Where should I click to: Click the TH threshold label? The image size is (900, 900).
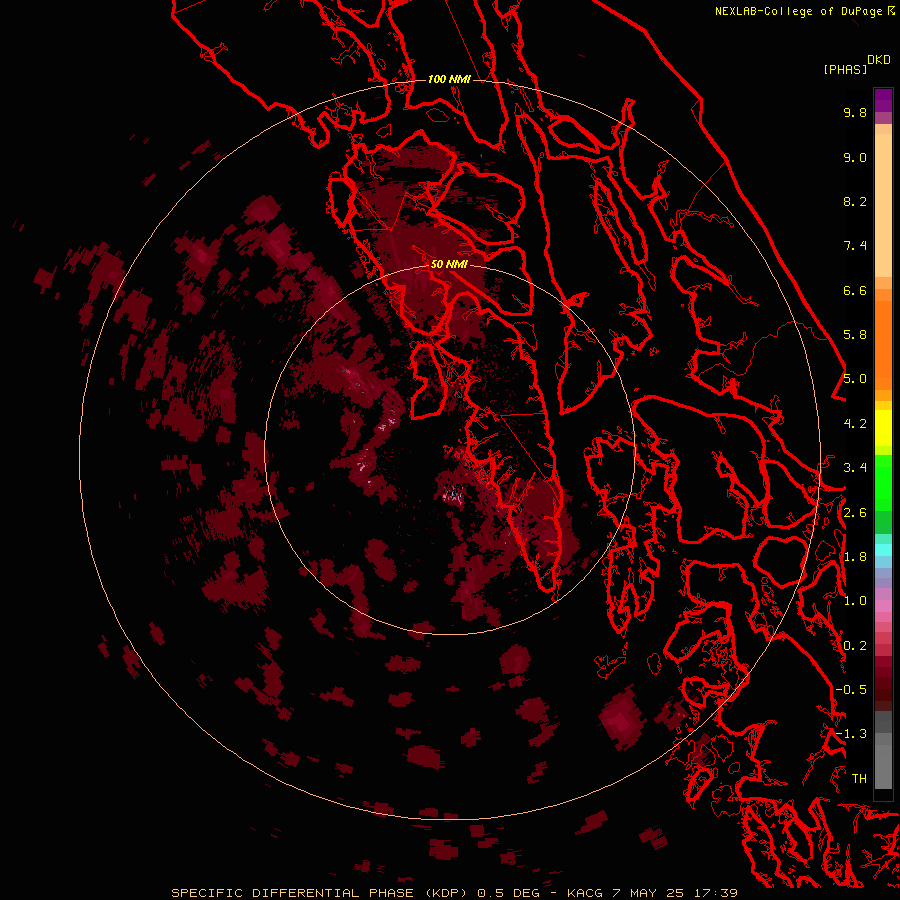859,779
